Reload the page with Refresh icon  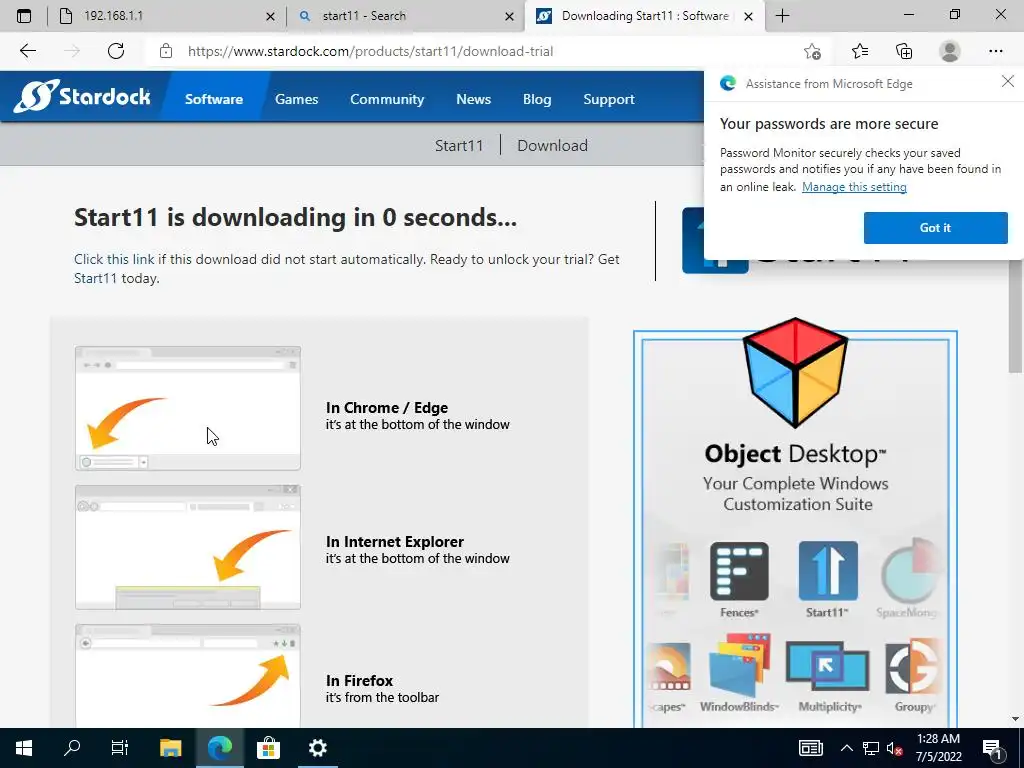click(116, 51)
